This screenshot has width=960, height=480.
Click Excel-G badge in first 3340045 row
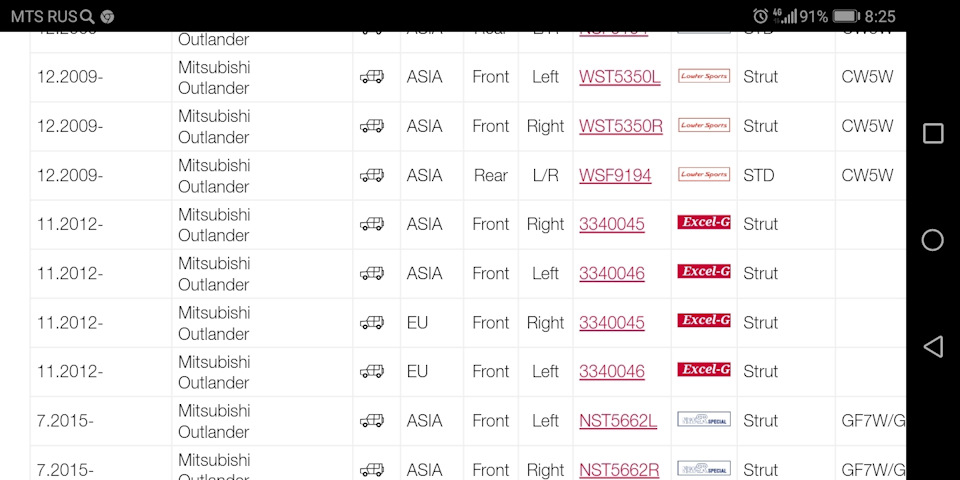click(704, 223)
